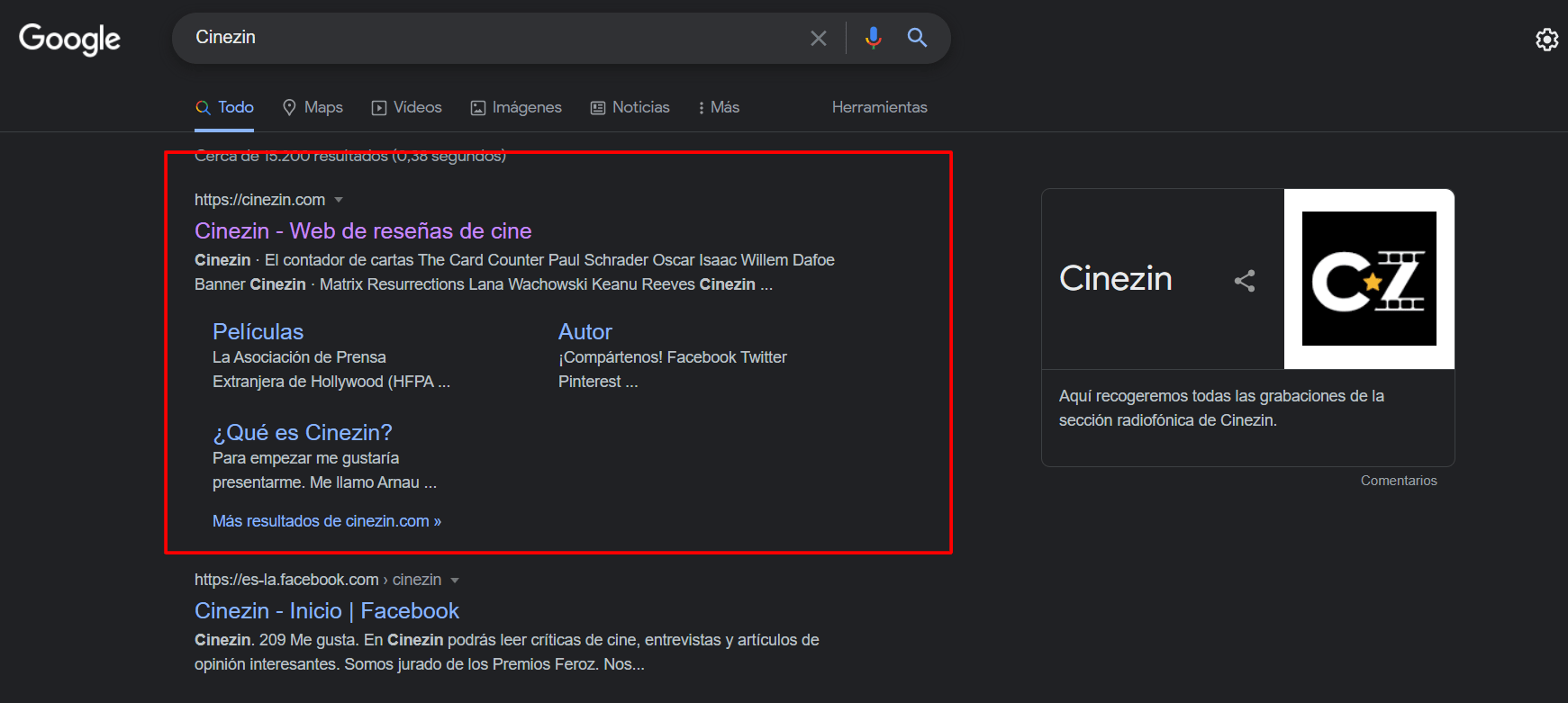Share the Cinezin knowledge panel
The image size is (1568, 703).
tap(1245, 281)
